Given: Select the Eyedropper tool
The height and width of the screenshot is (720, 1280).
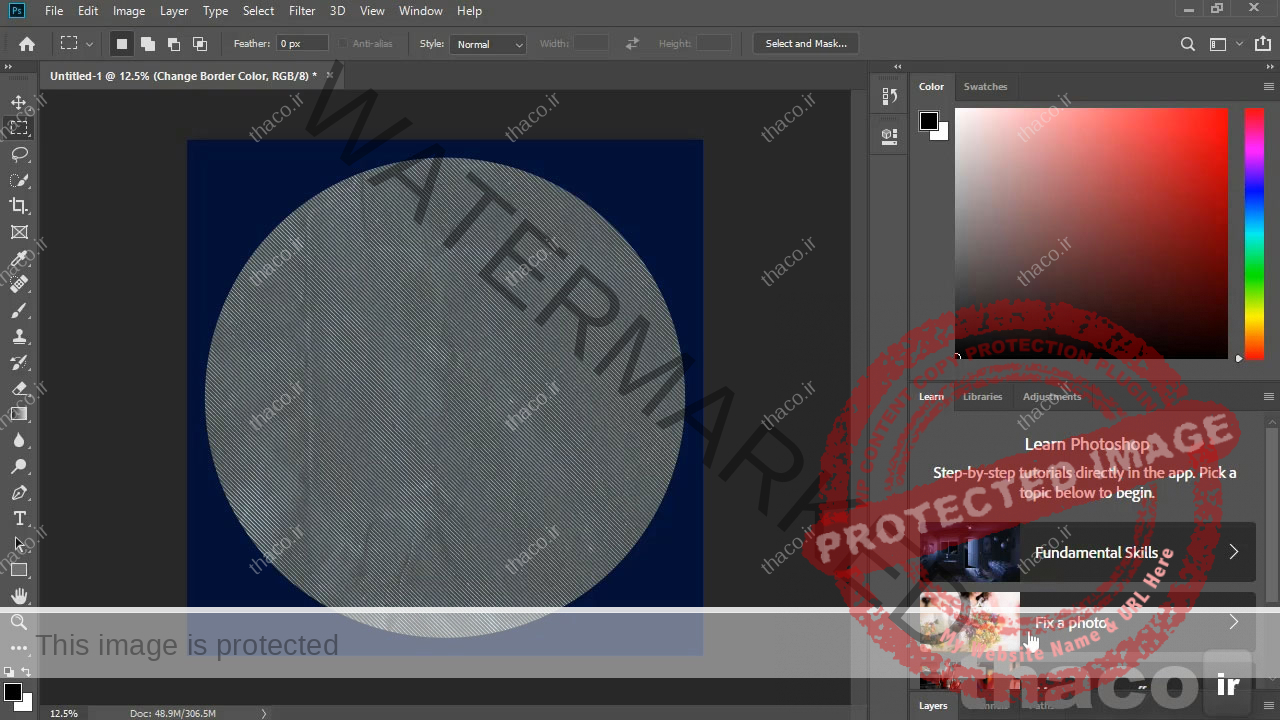Looking at the screenshot, I should 19,259.
